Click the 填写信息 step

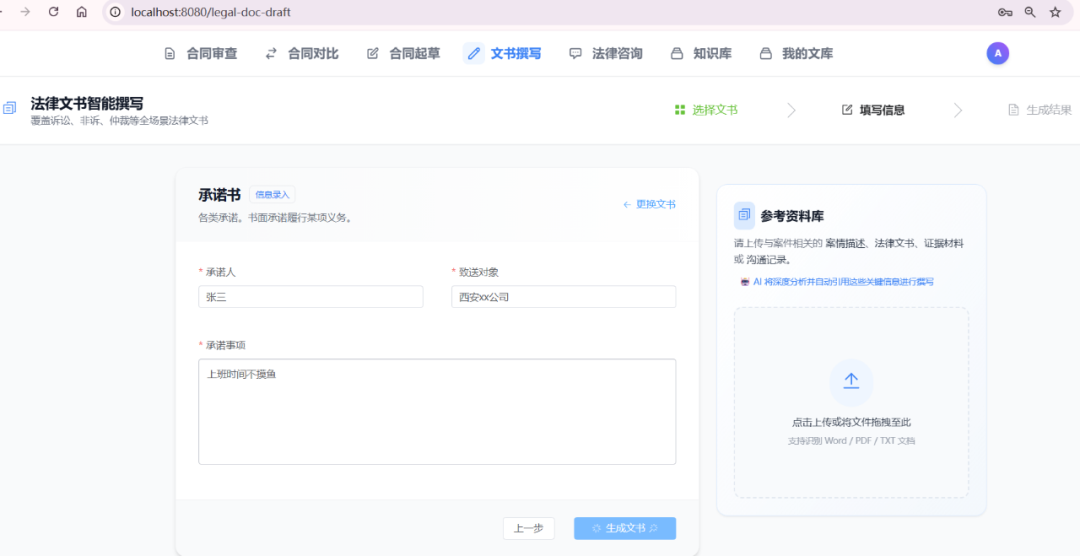pos(873,110)
